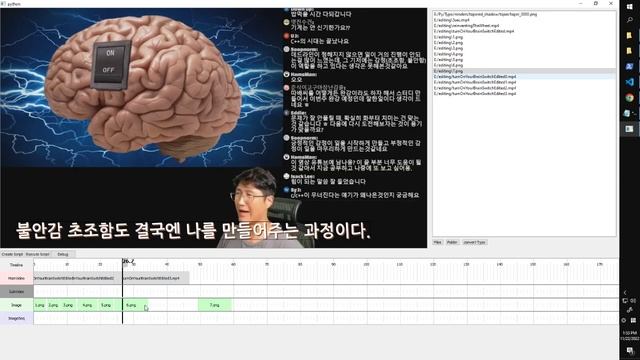The height and width of the screenshot is (360, 640).
Task: Select the first .png path in file list
Action: [x=524, y=14]
